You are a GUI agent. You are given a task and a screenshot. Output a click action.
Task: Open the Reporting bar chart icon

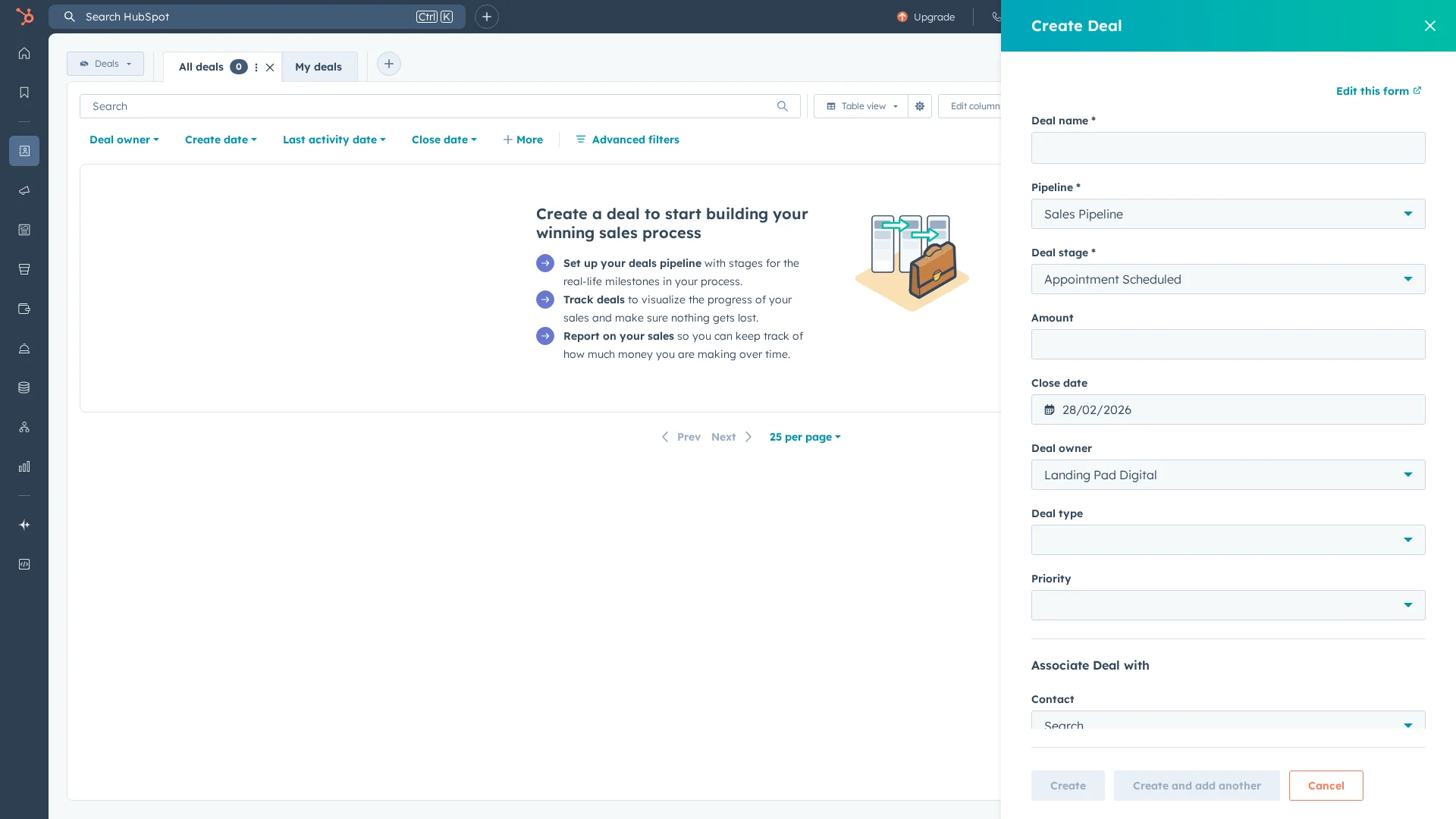click(24, 466)
